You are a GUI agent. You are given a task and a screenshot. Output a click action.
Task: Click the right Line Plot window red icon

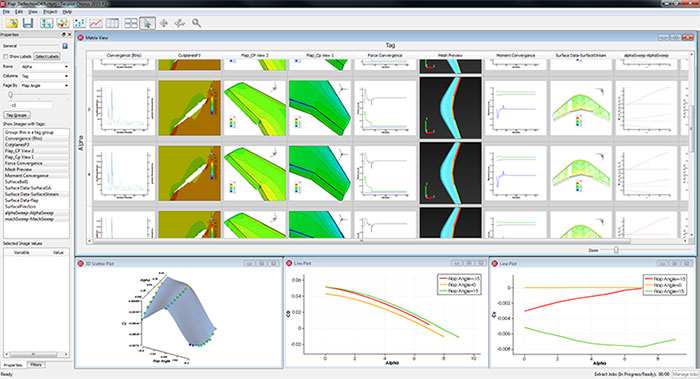495,263
